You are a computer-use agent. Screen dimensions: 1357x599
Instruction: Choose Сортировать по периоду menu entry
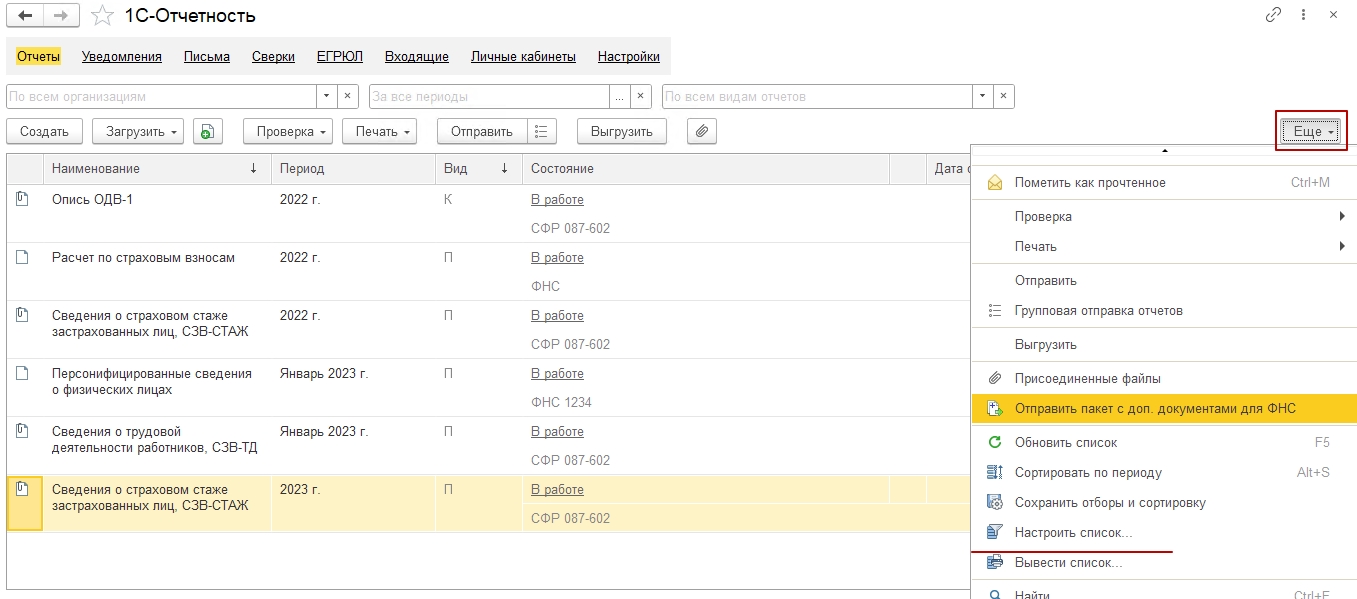[1088, 472]
